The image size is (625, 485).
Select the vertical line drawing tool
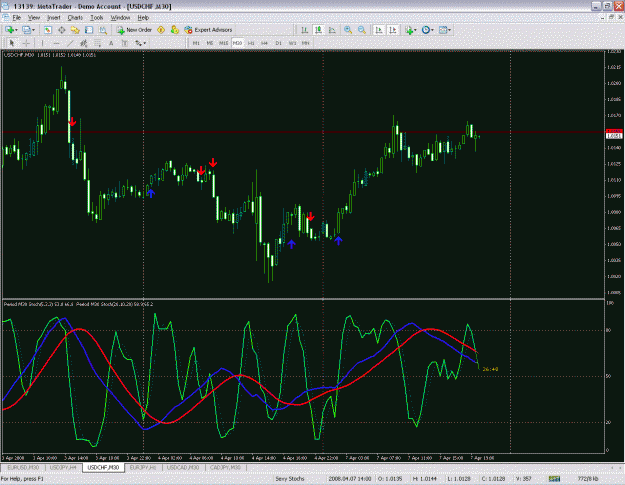pyautogui.click(x=43, y=43)
